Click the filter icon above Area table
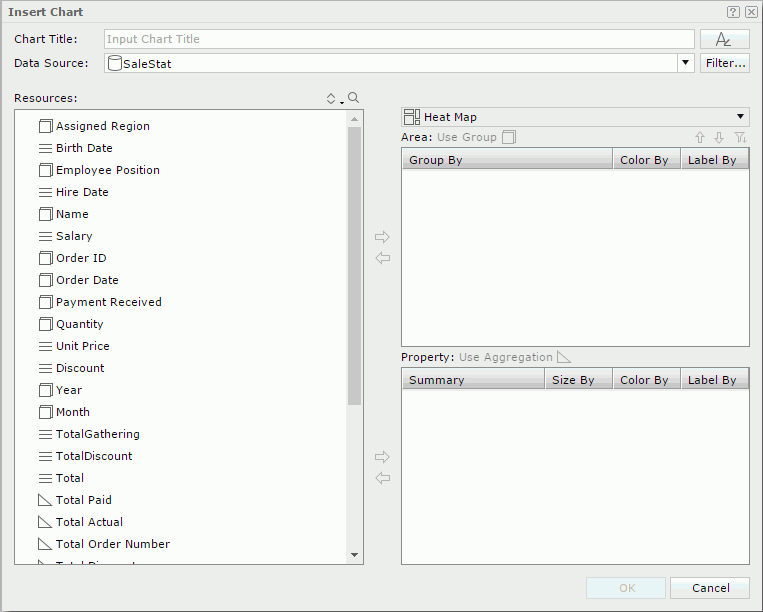The width and height of the screenshot is (763, 612). 739,137
